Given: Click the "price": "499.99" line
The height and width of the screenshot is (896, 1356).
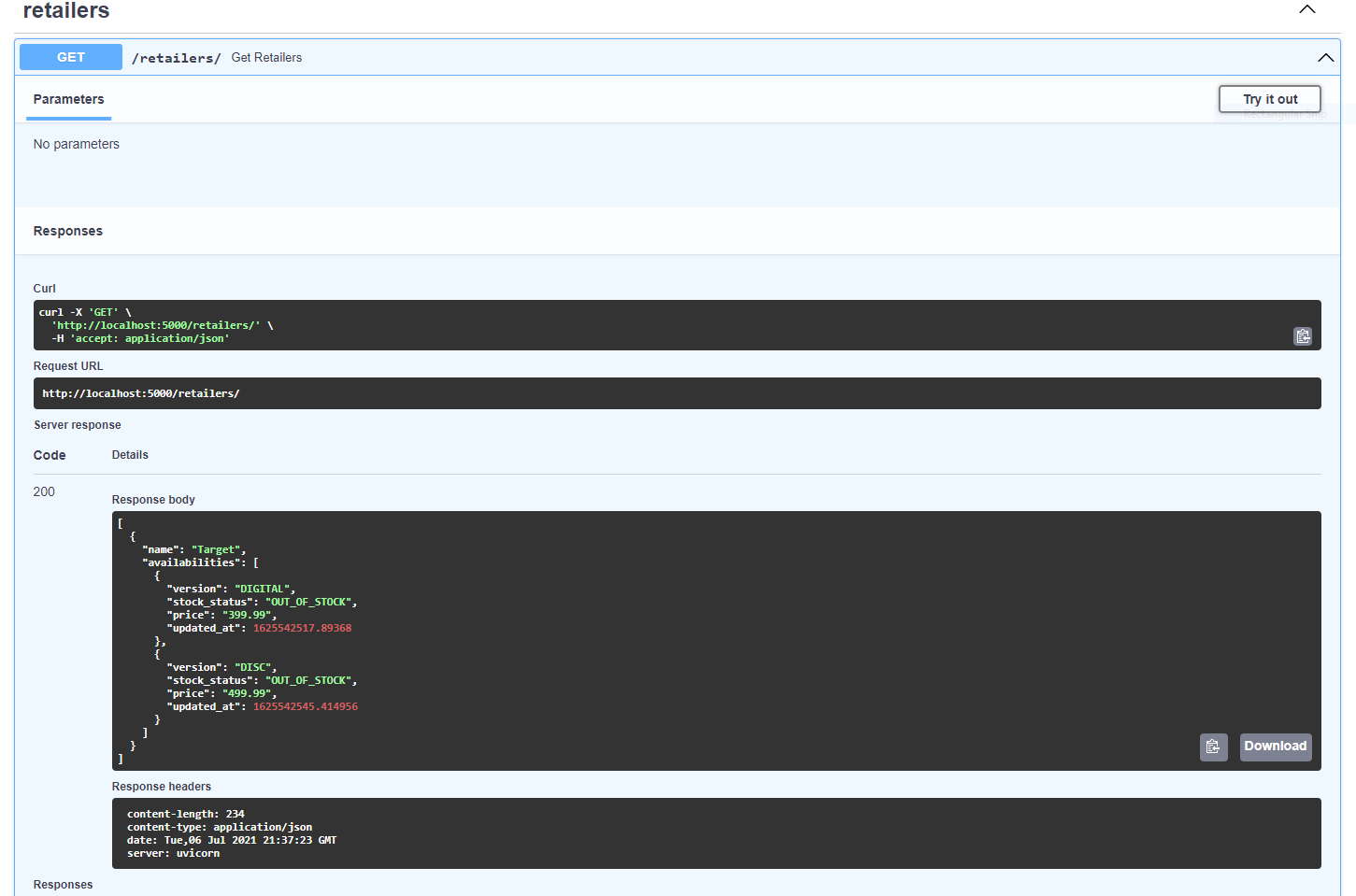Looking at the screenshot, I should (x=221, y=693).
